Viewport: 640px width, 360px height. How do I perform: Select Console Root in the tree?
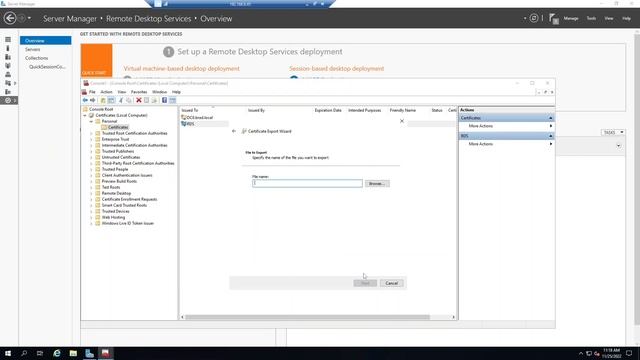(101, 109)
